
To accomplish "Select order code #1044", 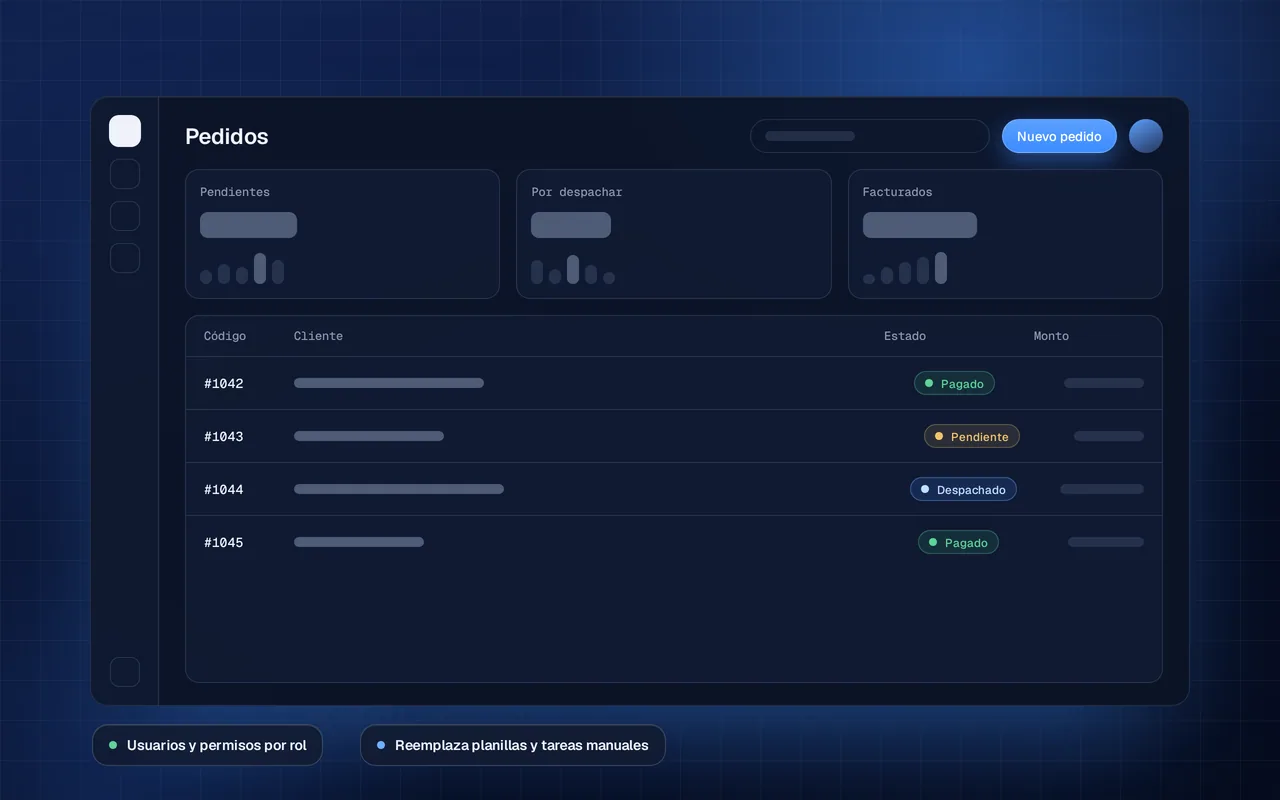I will 224,489.
